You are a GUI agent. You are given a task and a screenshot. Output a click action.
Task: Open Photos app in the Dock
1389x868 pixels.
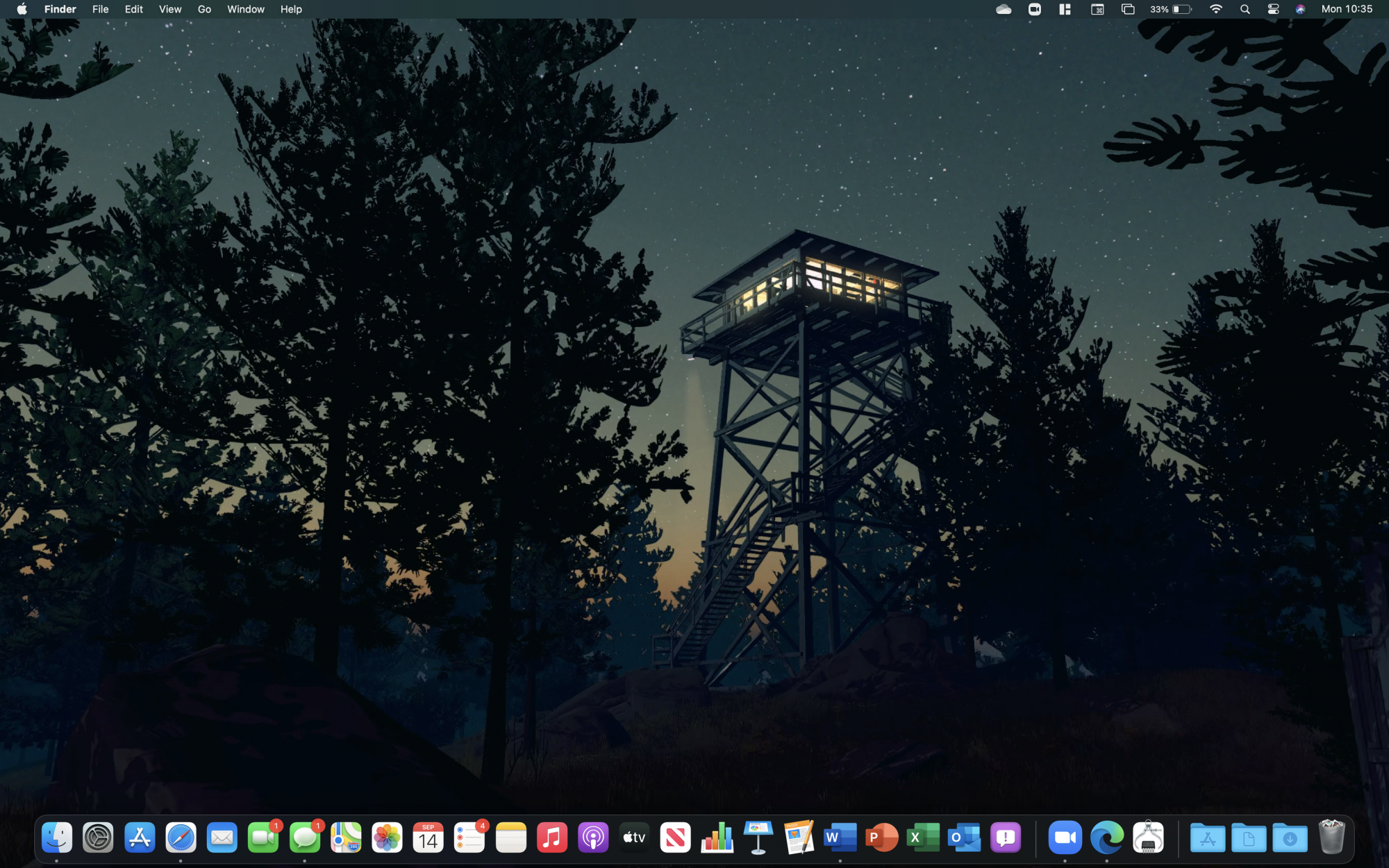coord(387,837)
